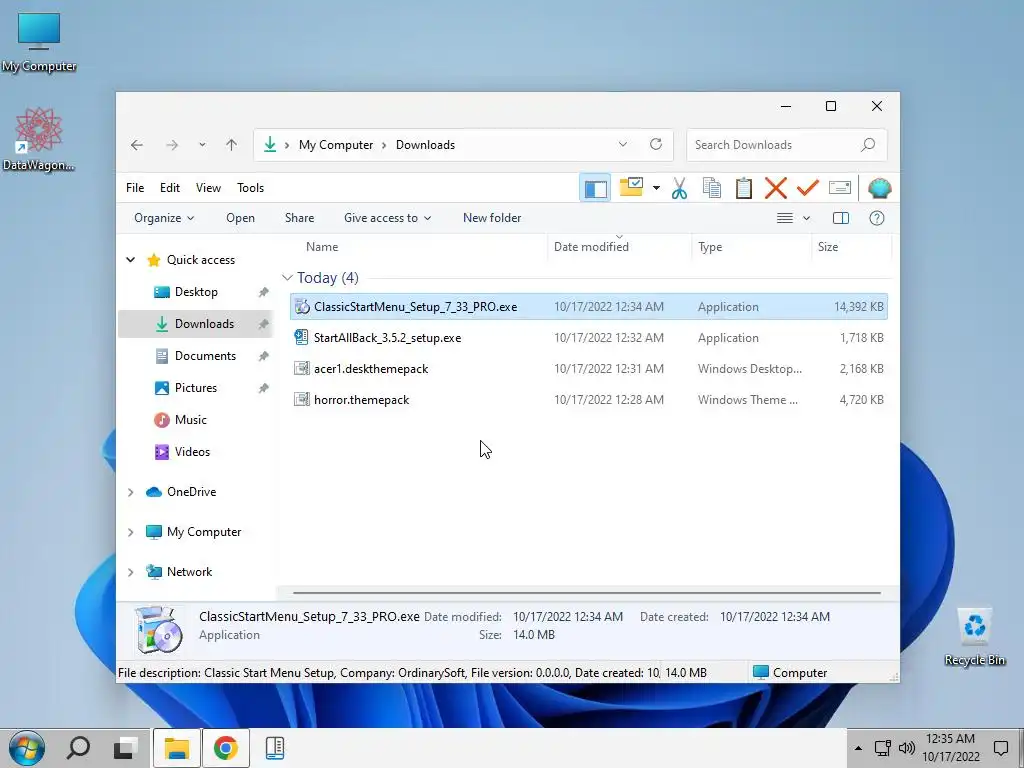
Task: Expand the Network tree node
Action: [131, 572]
